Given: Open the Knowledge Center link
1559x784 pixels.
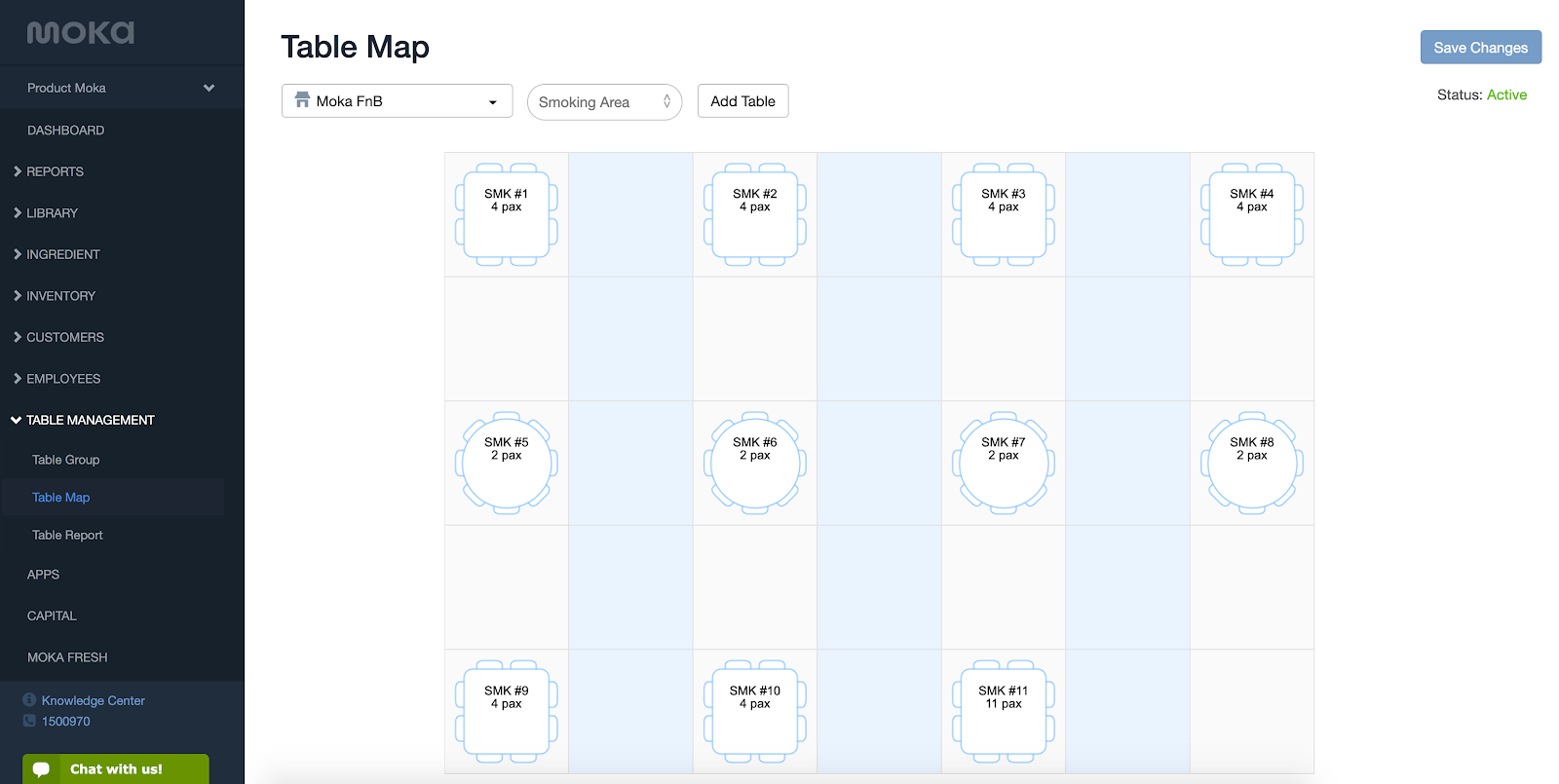Looking at the screenshot, I should [93, 700].
